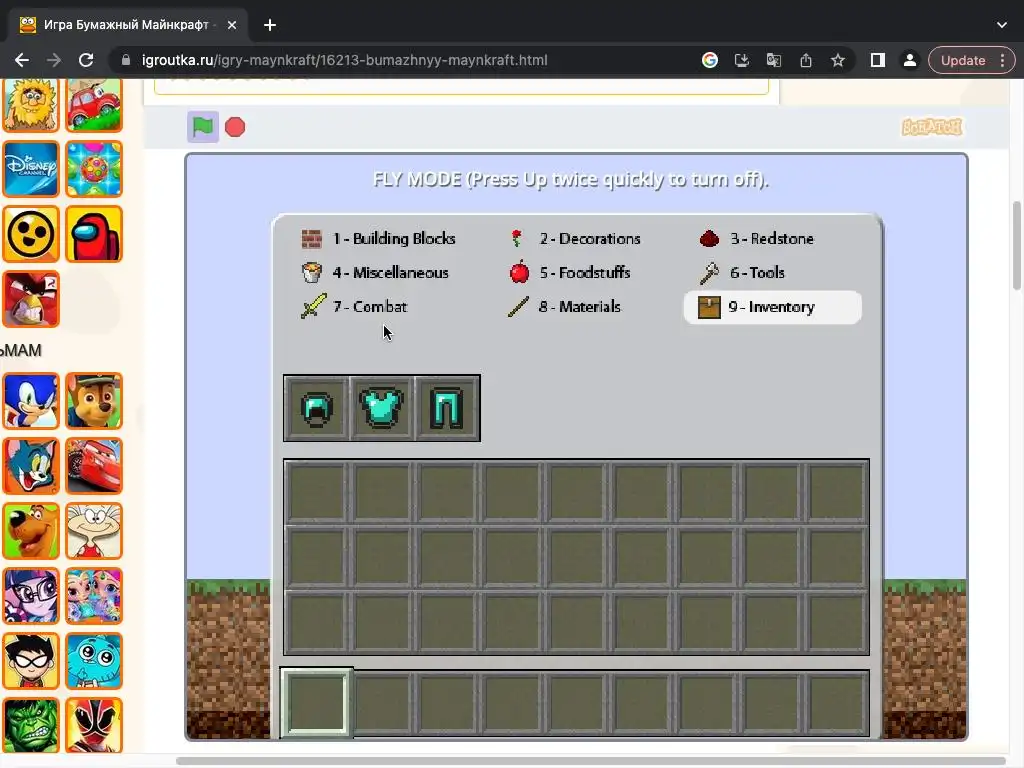The height and width of the screenshot is (768, 1024).
Task: Go forward in browser history
Action: 54,60
